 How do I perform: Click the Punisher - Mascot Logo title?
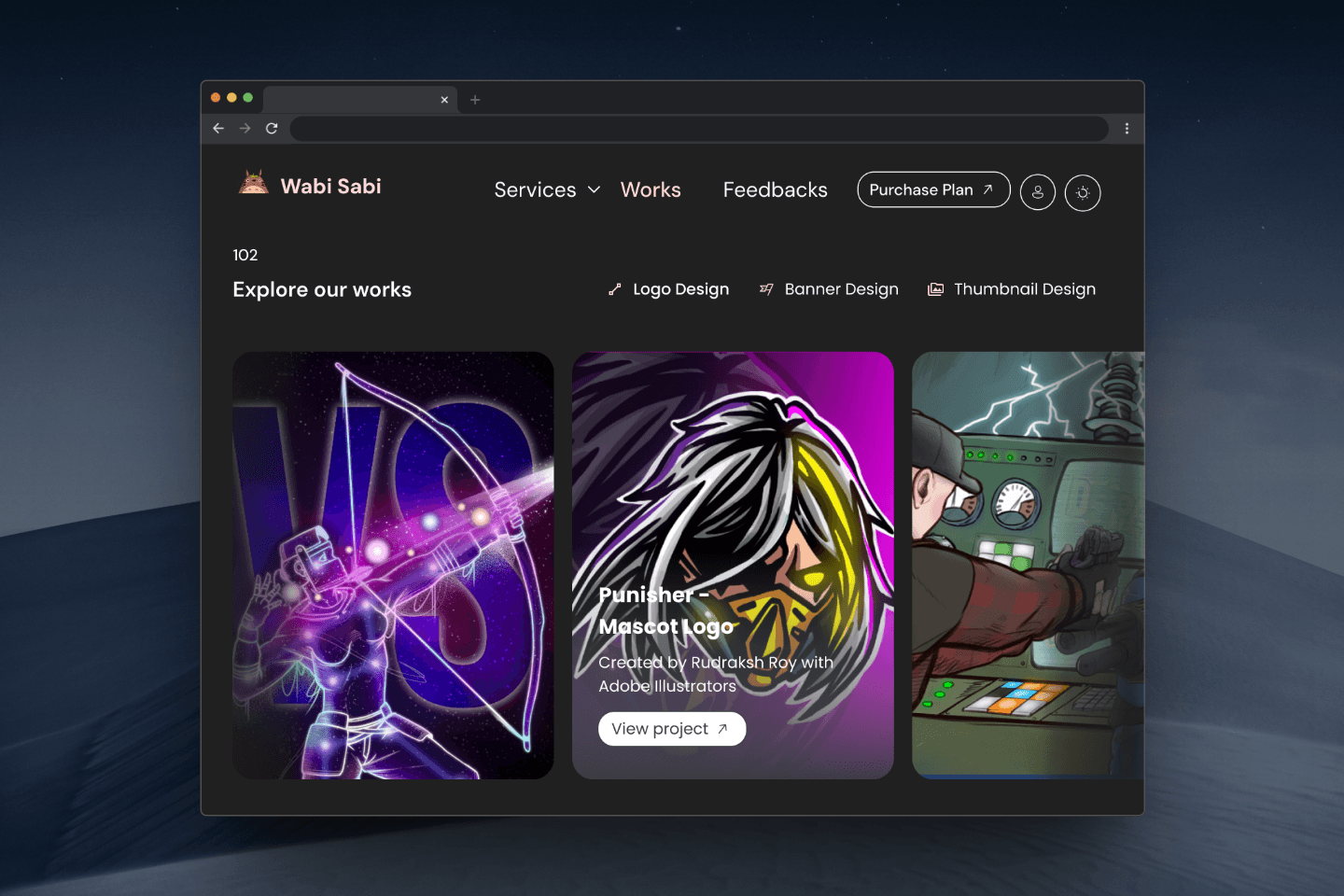666,610
